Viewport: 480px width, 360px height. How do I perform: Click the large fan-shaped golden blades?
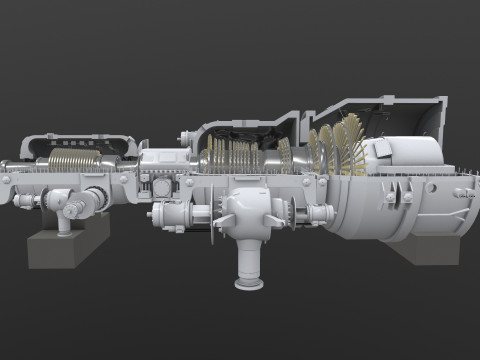[338, 144]
